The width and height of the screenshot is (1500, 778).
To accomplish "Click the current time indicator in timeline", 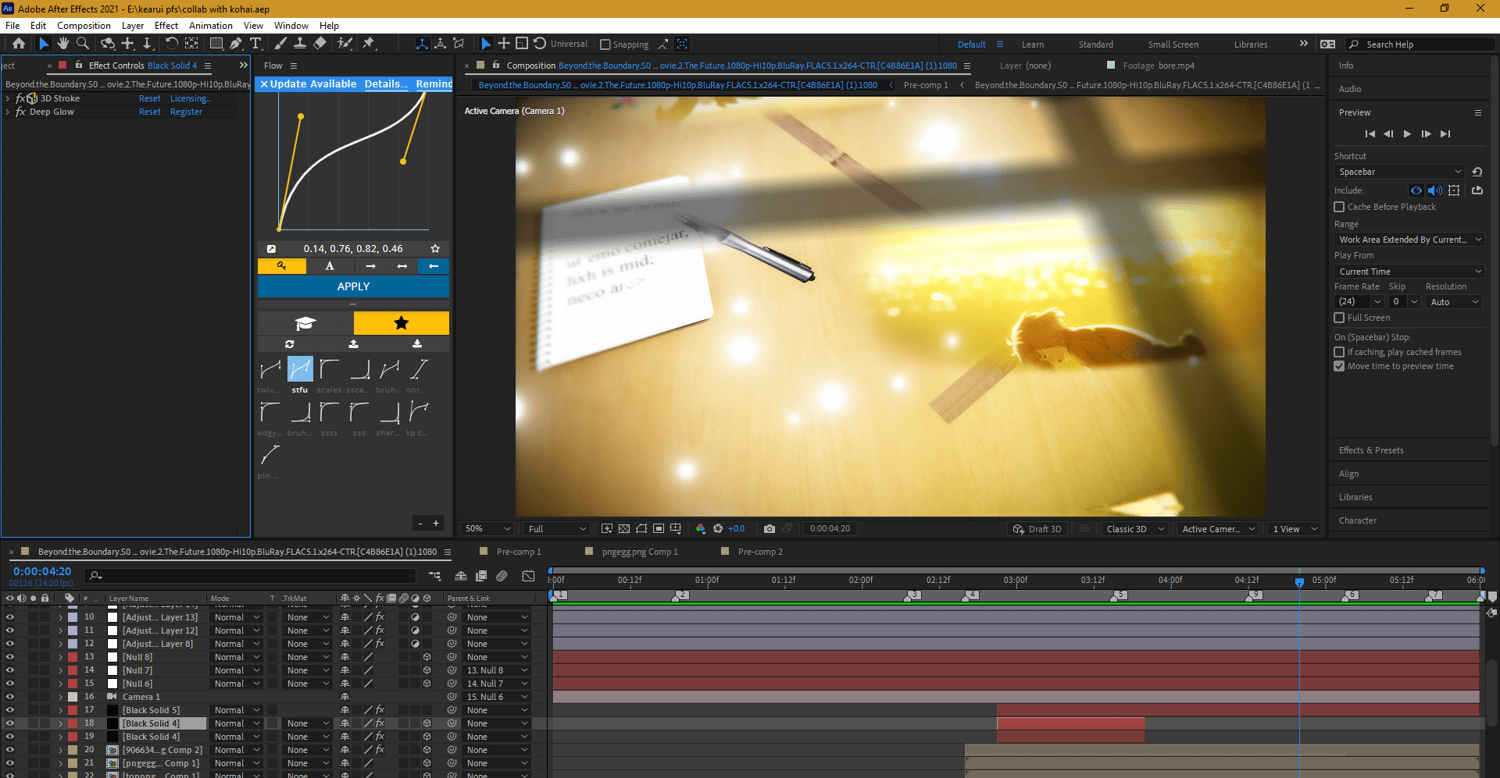I will tap(1300, 582).
